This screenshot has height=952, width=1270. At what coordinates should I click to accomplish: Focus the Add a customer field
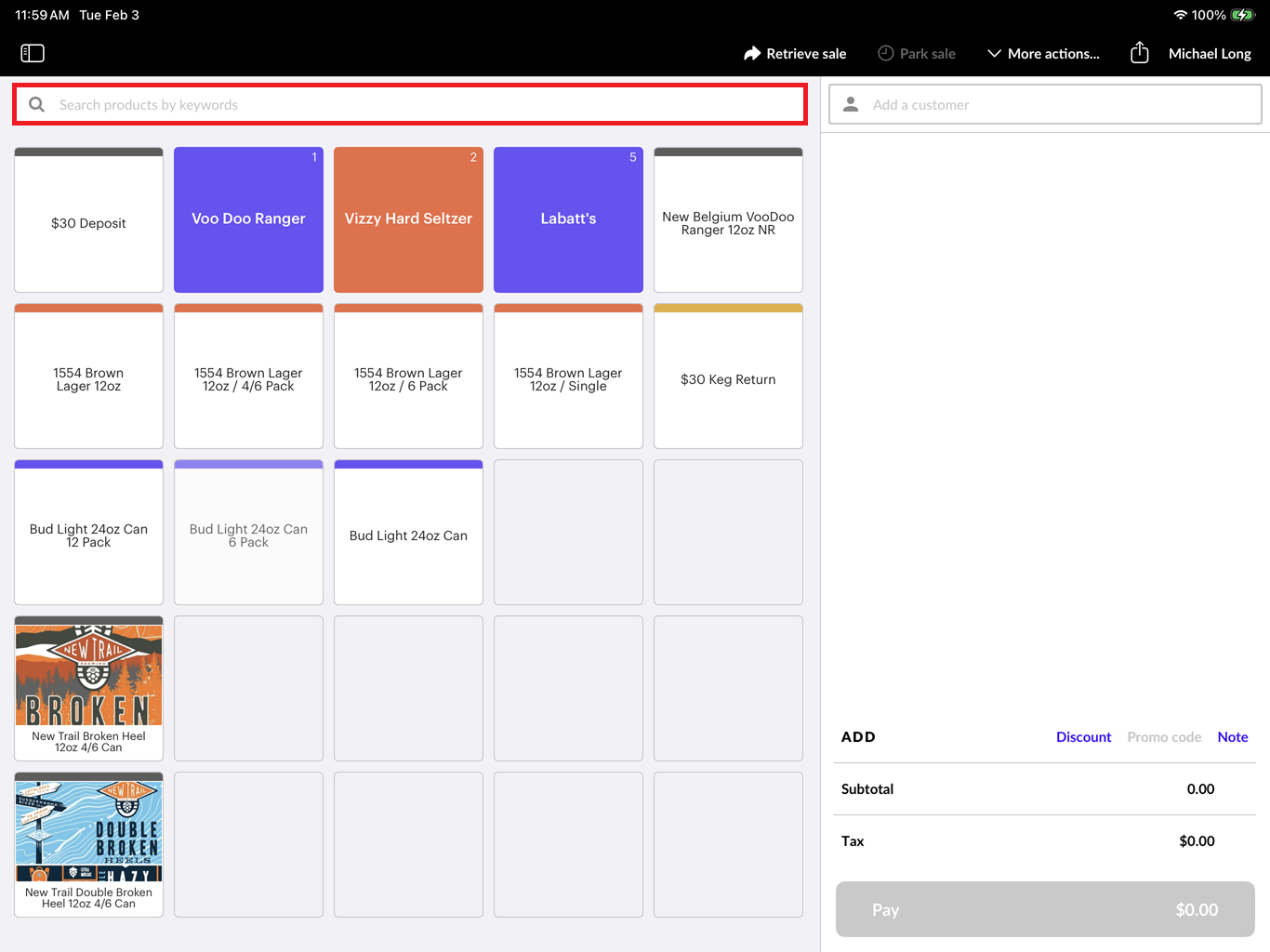pyautogui.click(x=1045, y=104)
